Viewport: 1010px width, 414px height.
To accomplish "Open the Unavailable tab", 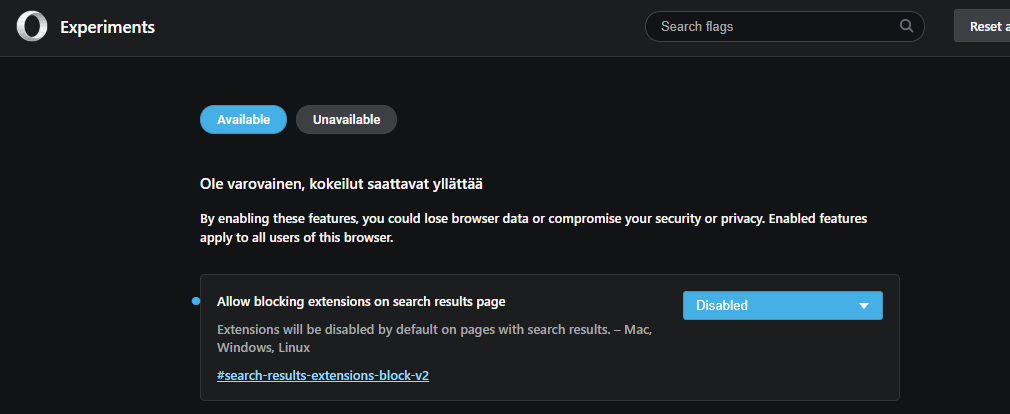I will coord(346,120).
